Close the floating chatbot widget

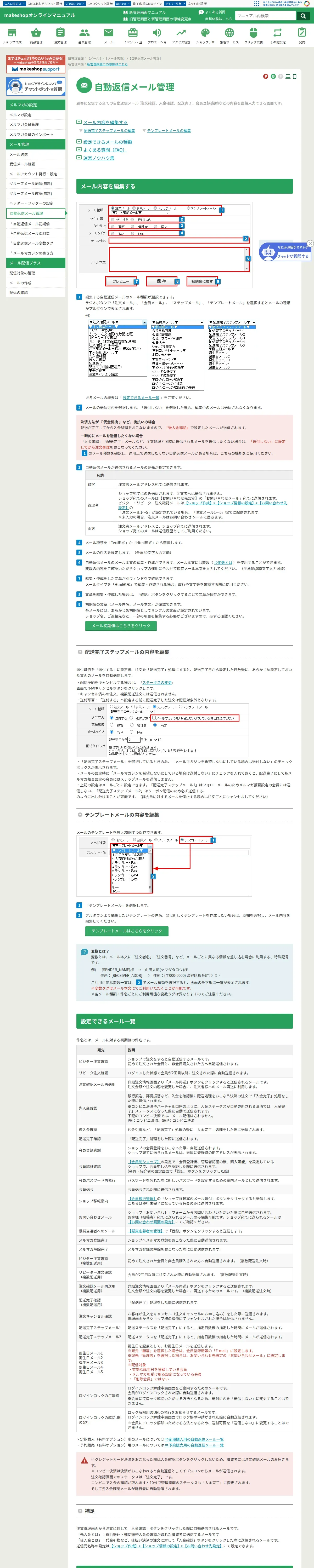[310, 244]
